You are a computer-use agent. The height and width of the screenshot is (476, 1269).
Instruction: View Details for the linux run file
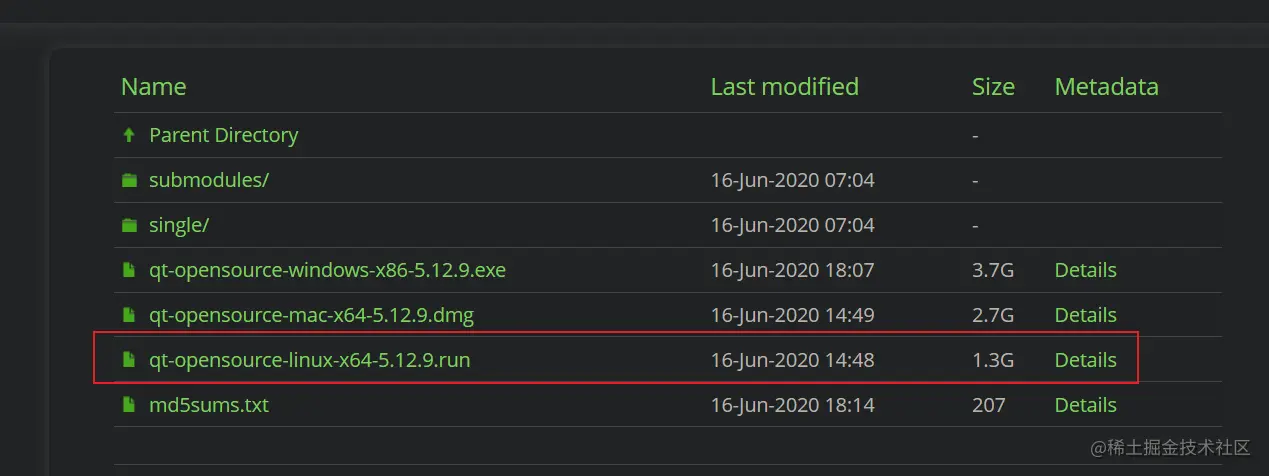[x=1085, y=360]
